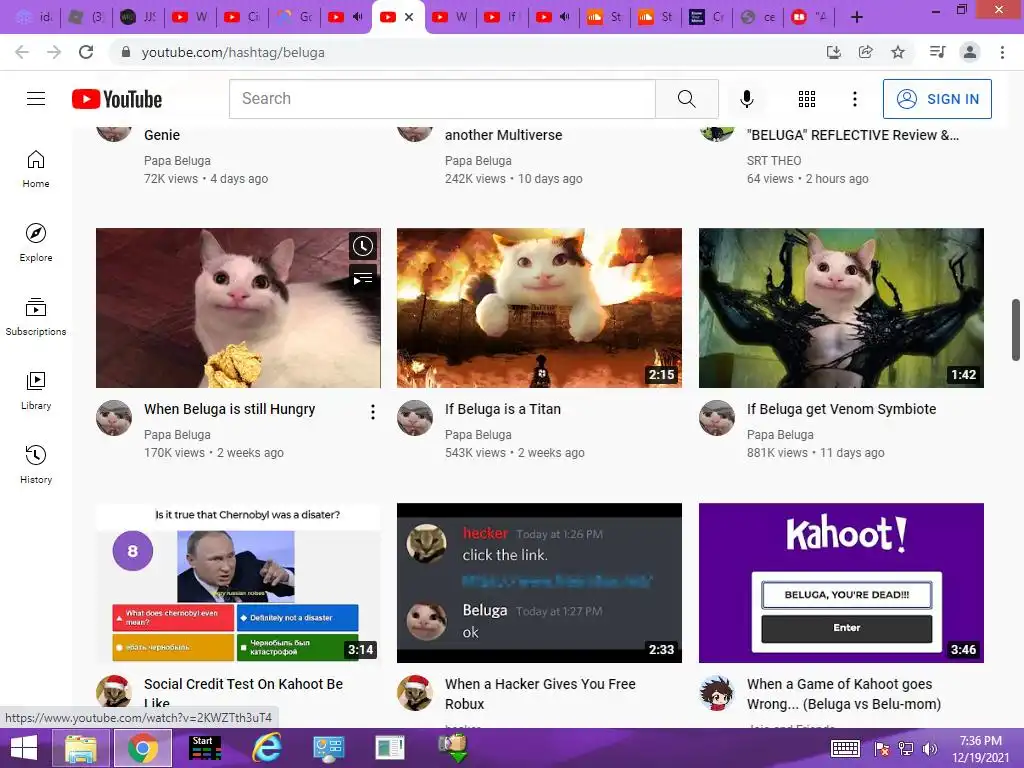Click Watch Later clock on Hungry thumbnail

coord(362,246)
